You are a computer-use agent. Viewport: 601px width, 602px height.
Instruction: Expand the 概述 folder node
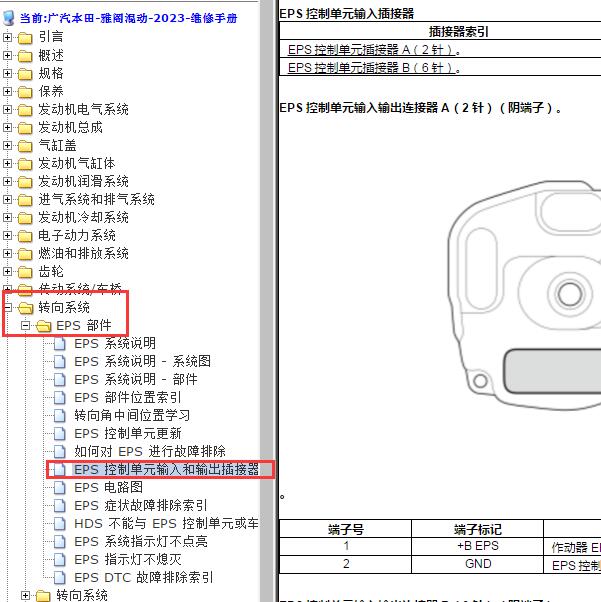tap(7, 55)
